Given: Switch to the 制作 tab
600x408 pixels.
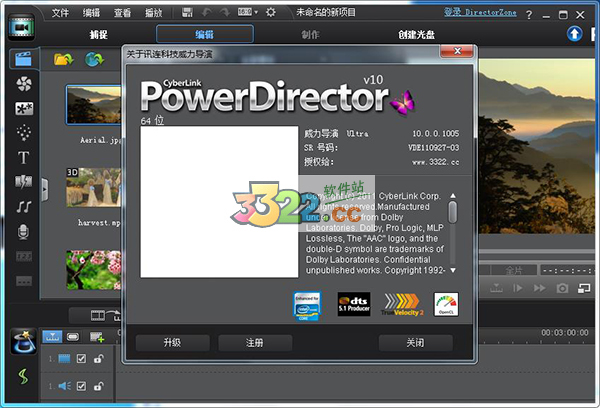Looking at the screenshot, I should pyautogui.click(x=310, y=35).
